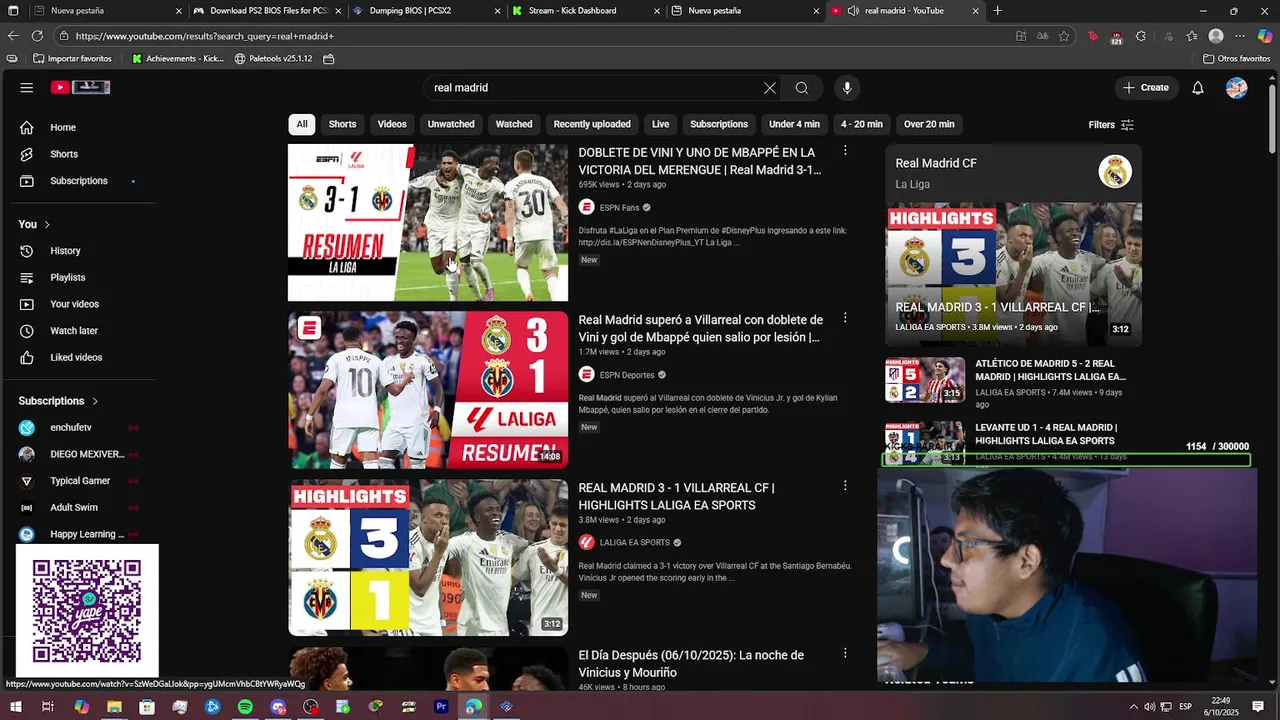The width and height of the screenshot is (1280, 720).
Task: Select the Recently uploaded filter chip
Action: click(x=592, y=124)
